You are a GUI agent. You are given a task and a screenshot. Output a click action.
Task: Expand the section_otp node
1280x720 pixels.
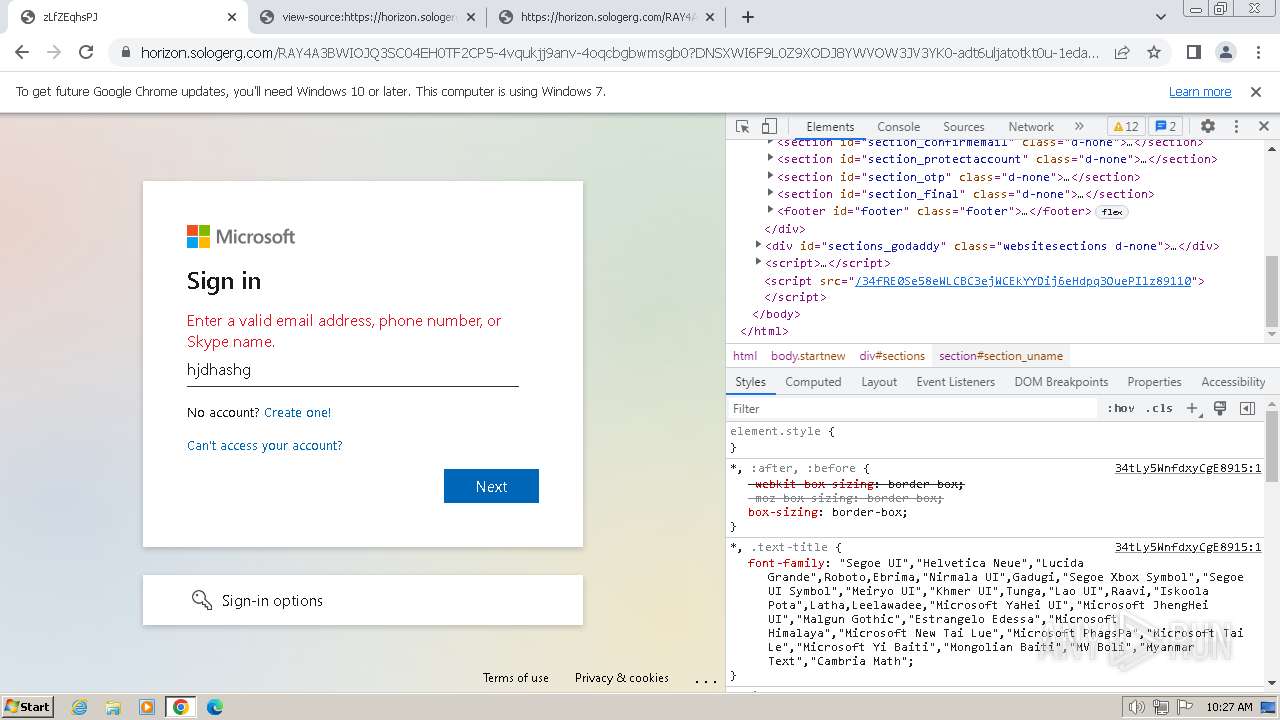(770, 176)
